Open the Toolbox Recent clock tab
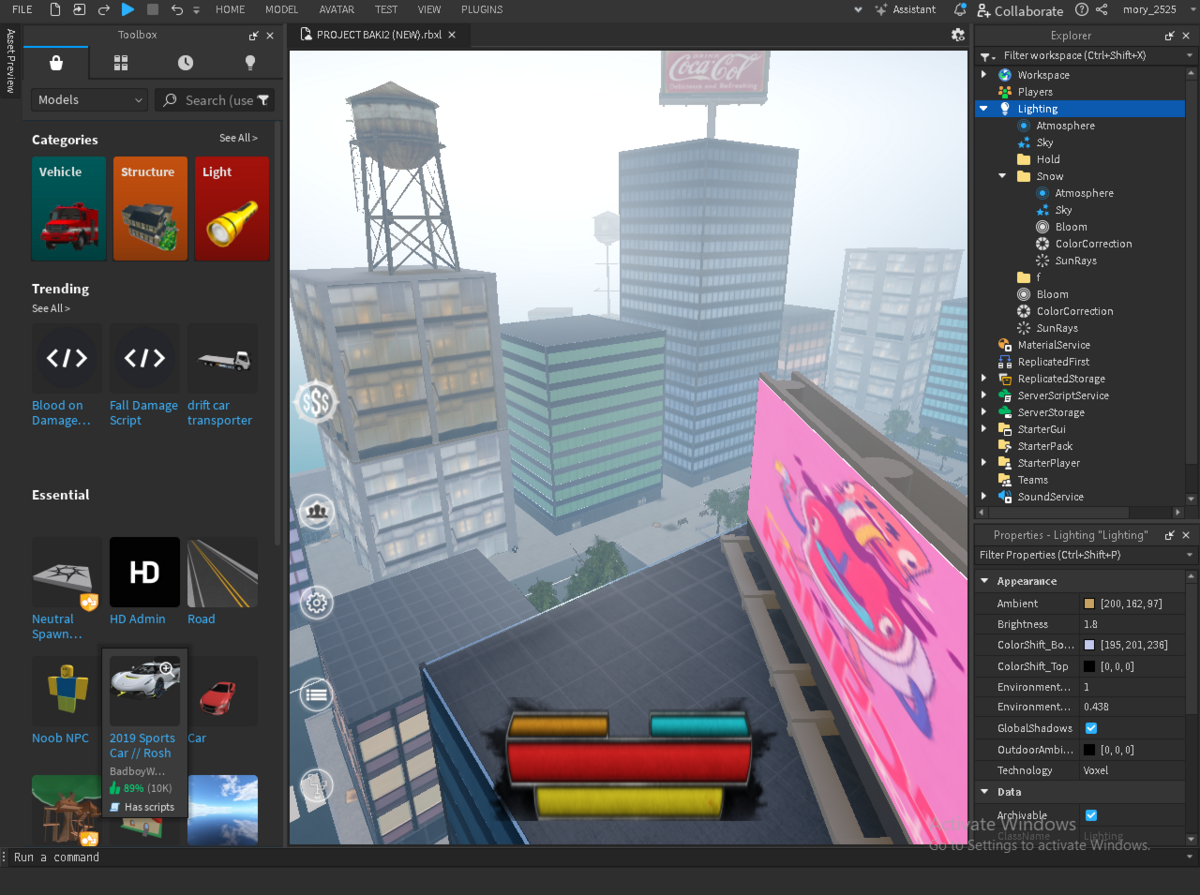 point(186,62)
